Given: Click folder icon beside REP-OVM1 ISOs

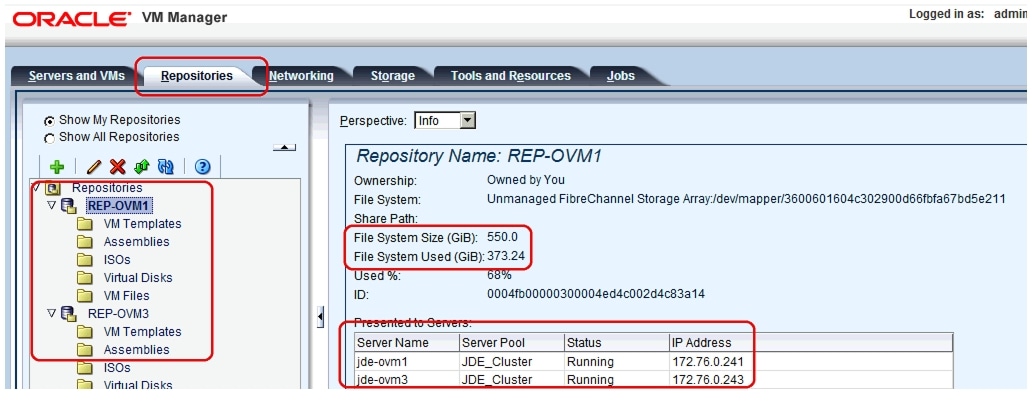Looking at the screenshot, I should pos(84,259).
